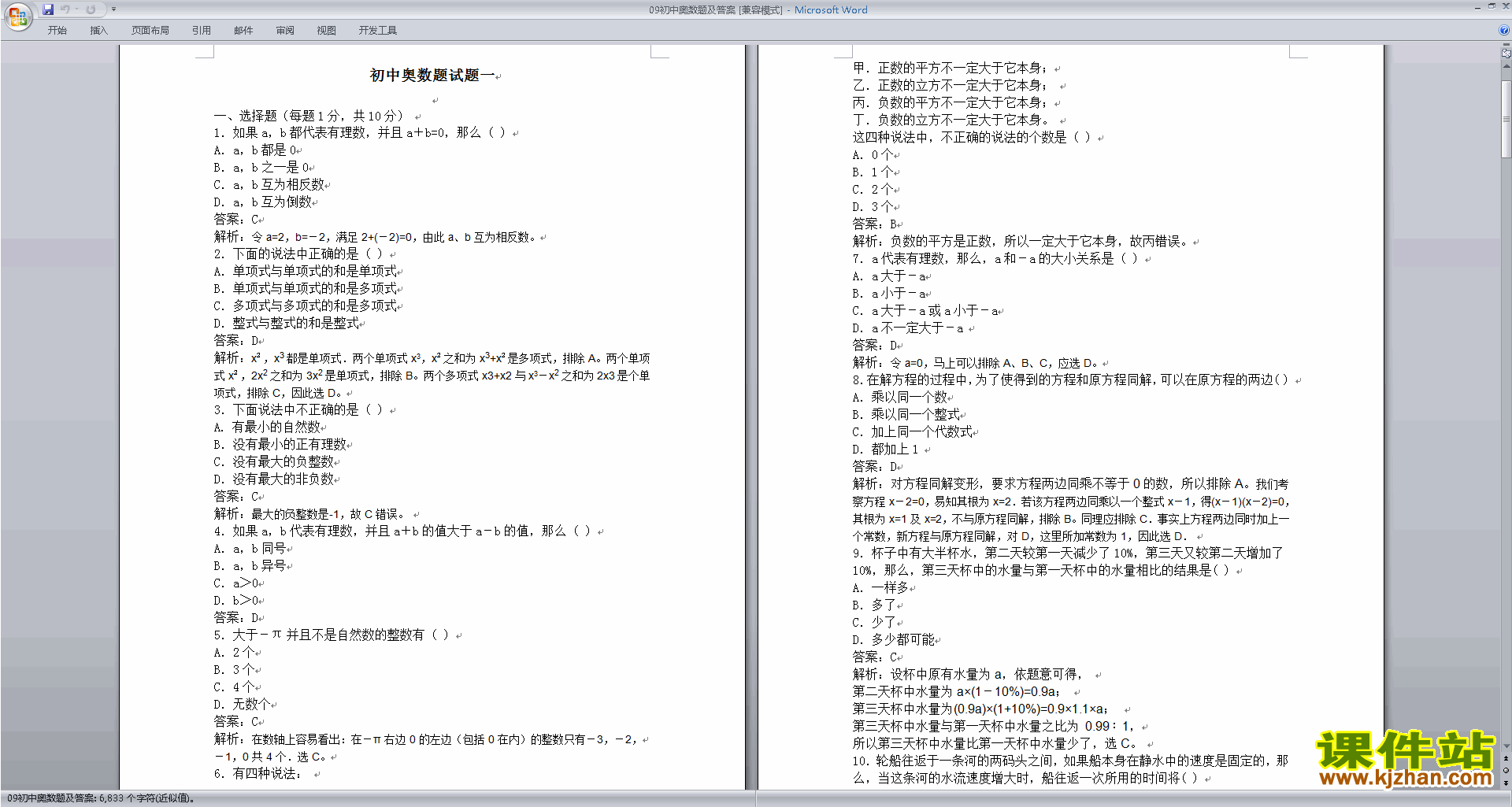The image size is (1512, 807).
Task: Open the undo history dropdown arrow
Action: tap(76, 9)
